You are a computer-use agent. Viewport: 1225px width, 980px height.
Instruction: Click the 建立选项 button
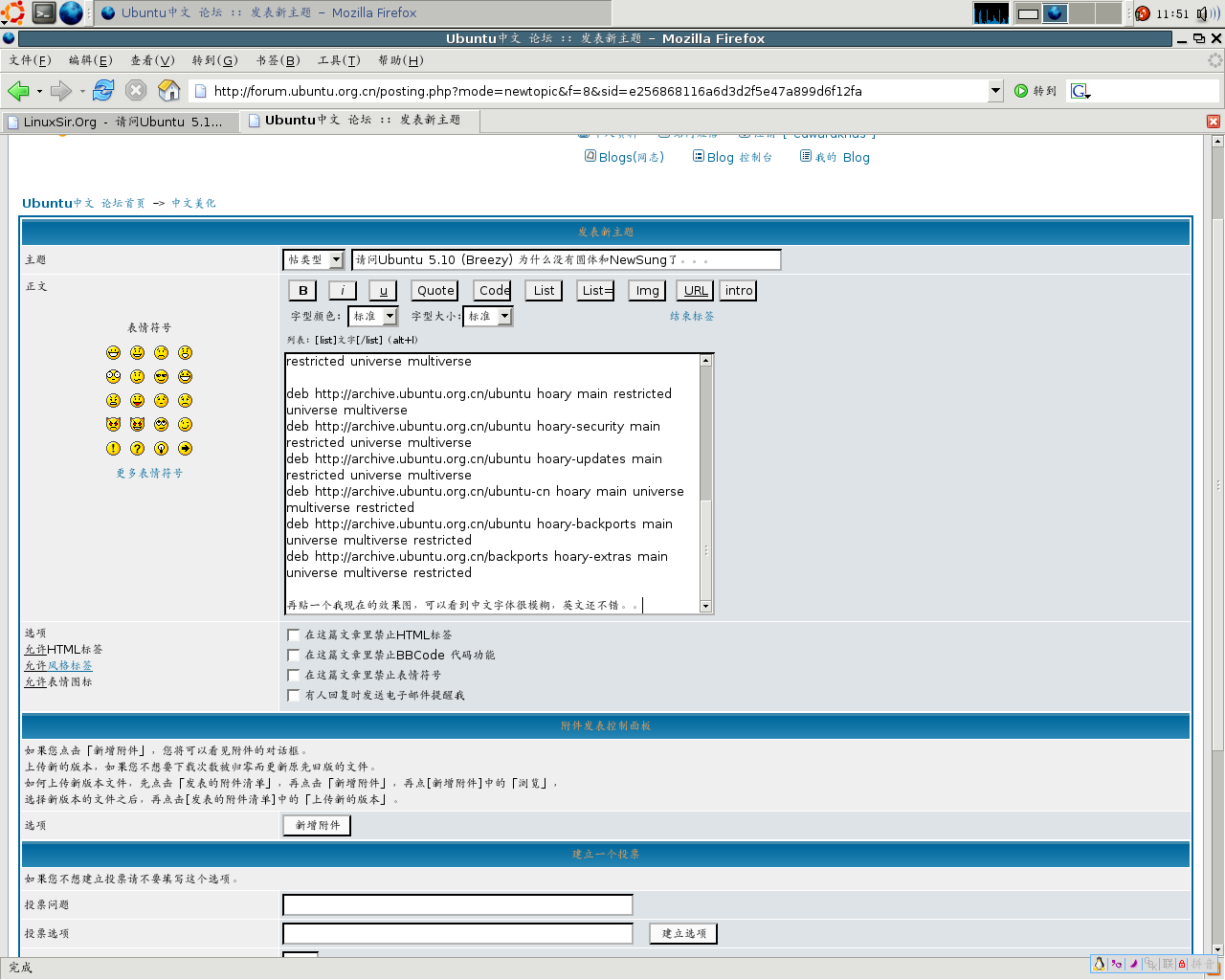[x=683, y=933]
